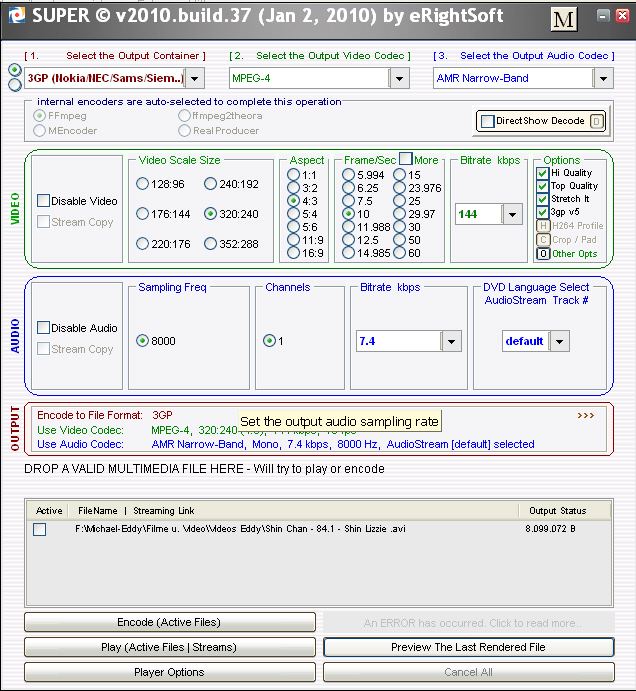
Task: Uncheck the 3gp v5 option
Action: (543, 212)
